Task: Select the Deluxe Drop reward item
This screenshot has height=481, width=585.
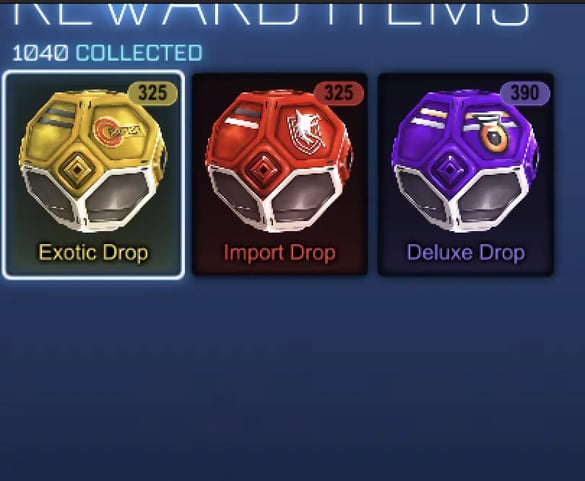Action: (465, 175)
